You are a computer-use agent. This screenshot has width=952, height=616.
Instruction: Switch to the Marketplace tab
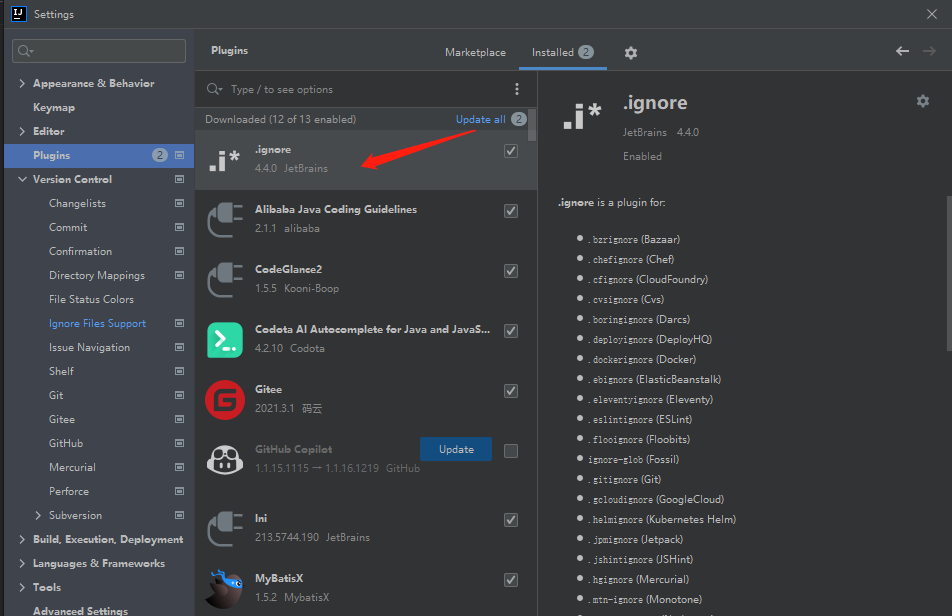475,52
